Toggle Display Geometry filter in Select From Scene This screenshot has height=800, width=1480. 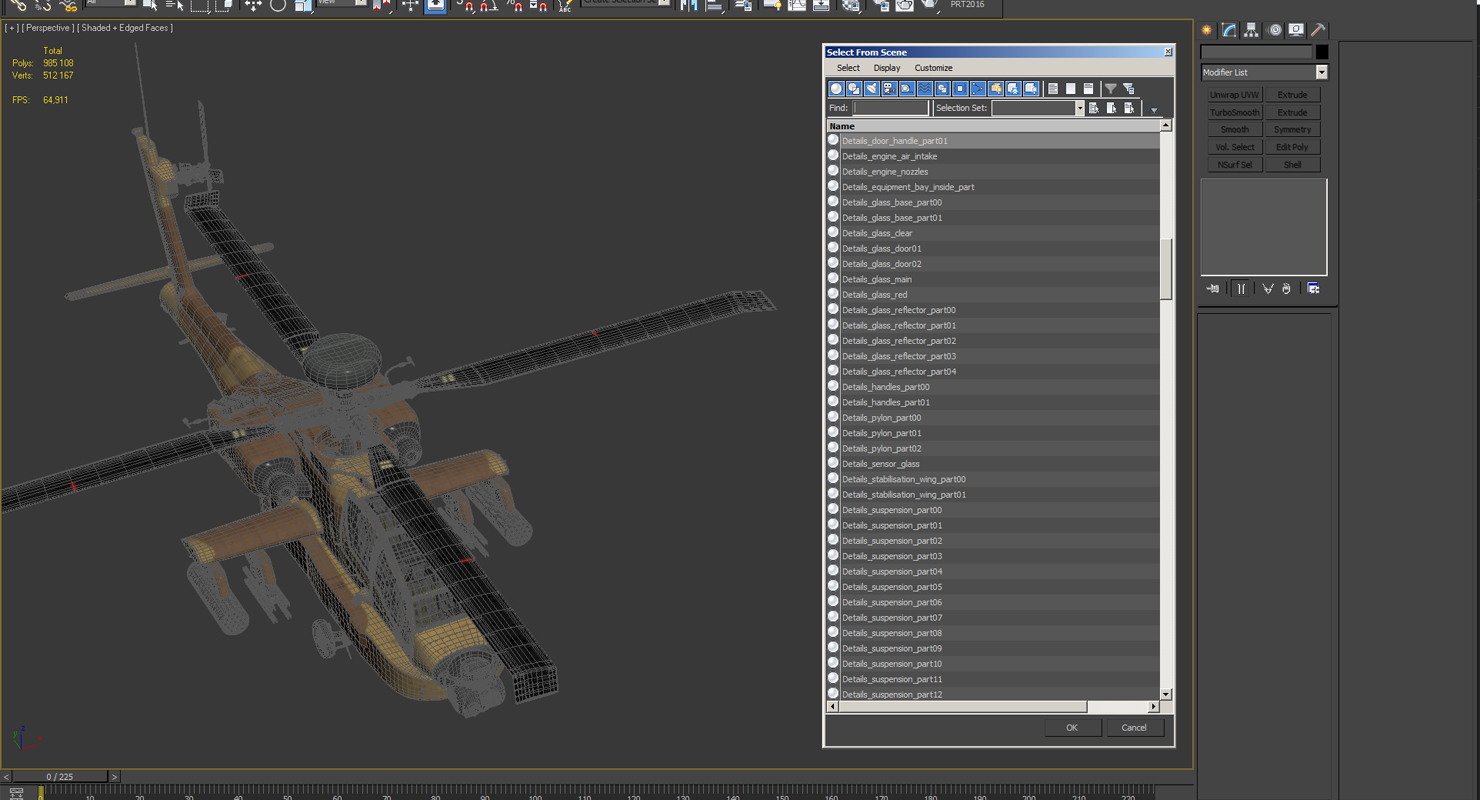pos(836,89)
